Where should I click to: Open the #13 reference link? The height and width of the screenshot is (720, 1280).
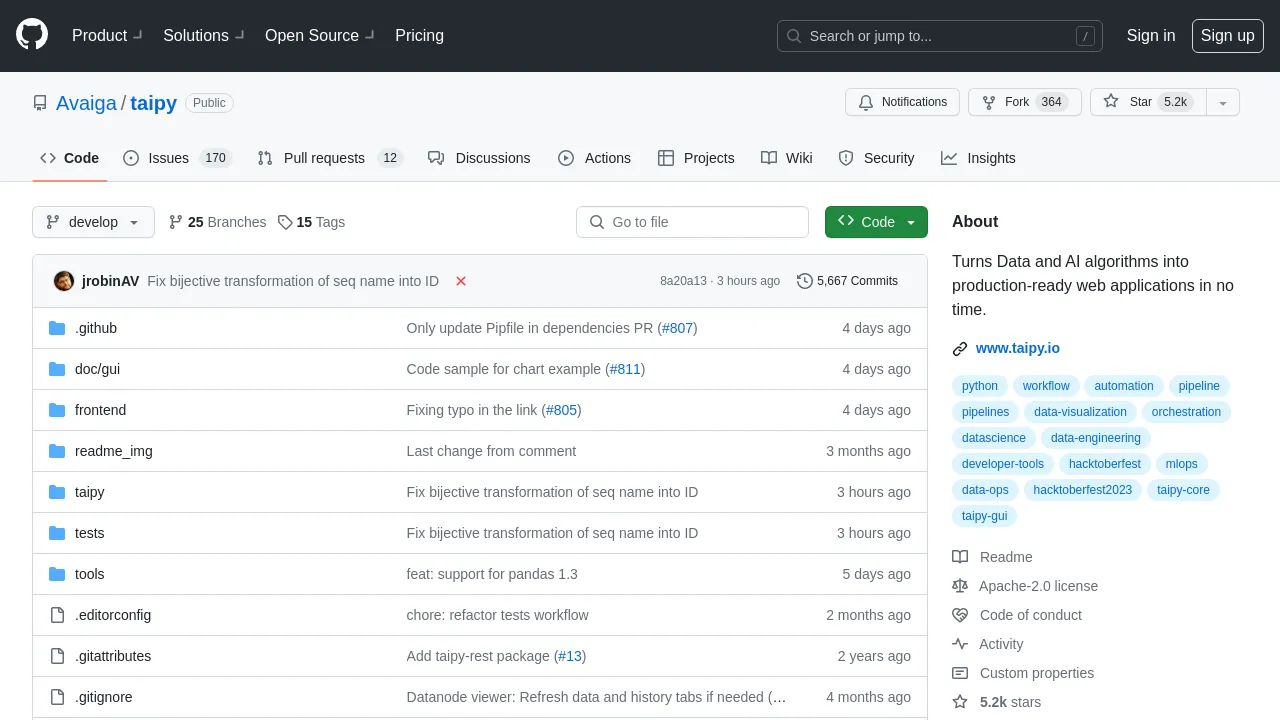click(x=569, y=656)
